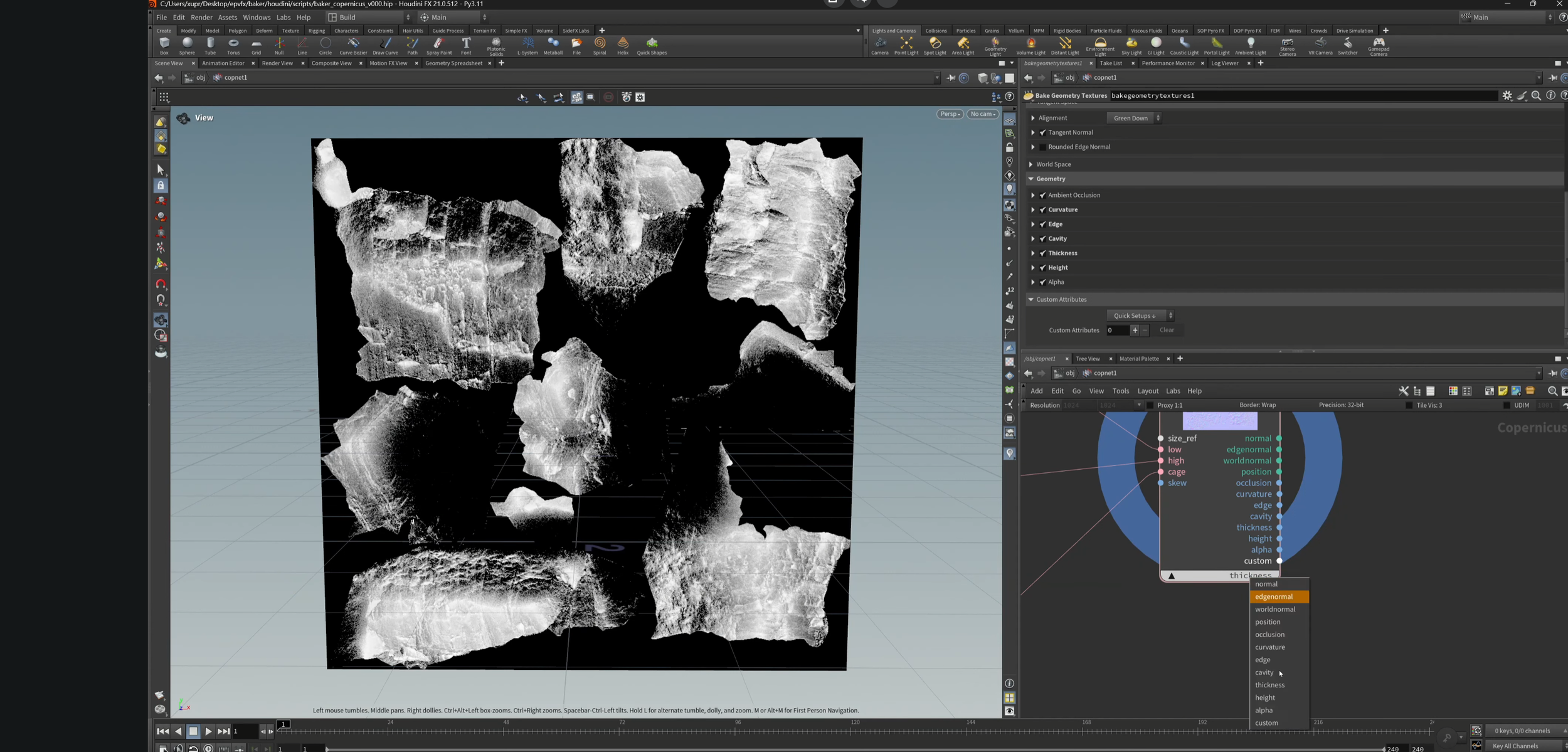Click the Torus shelf tool icon
The width and height of the screenshot is (1568, 752).
(x=233, y=45)
